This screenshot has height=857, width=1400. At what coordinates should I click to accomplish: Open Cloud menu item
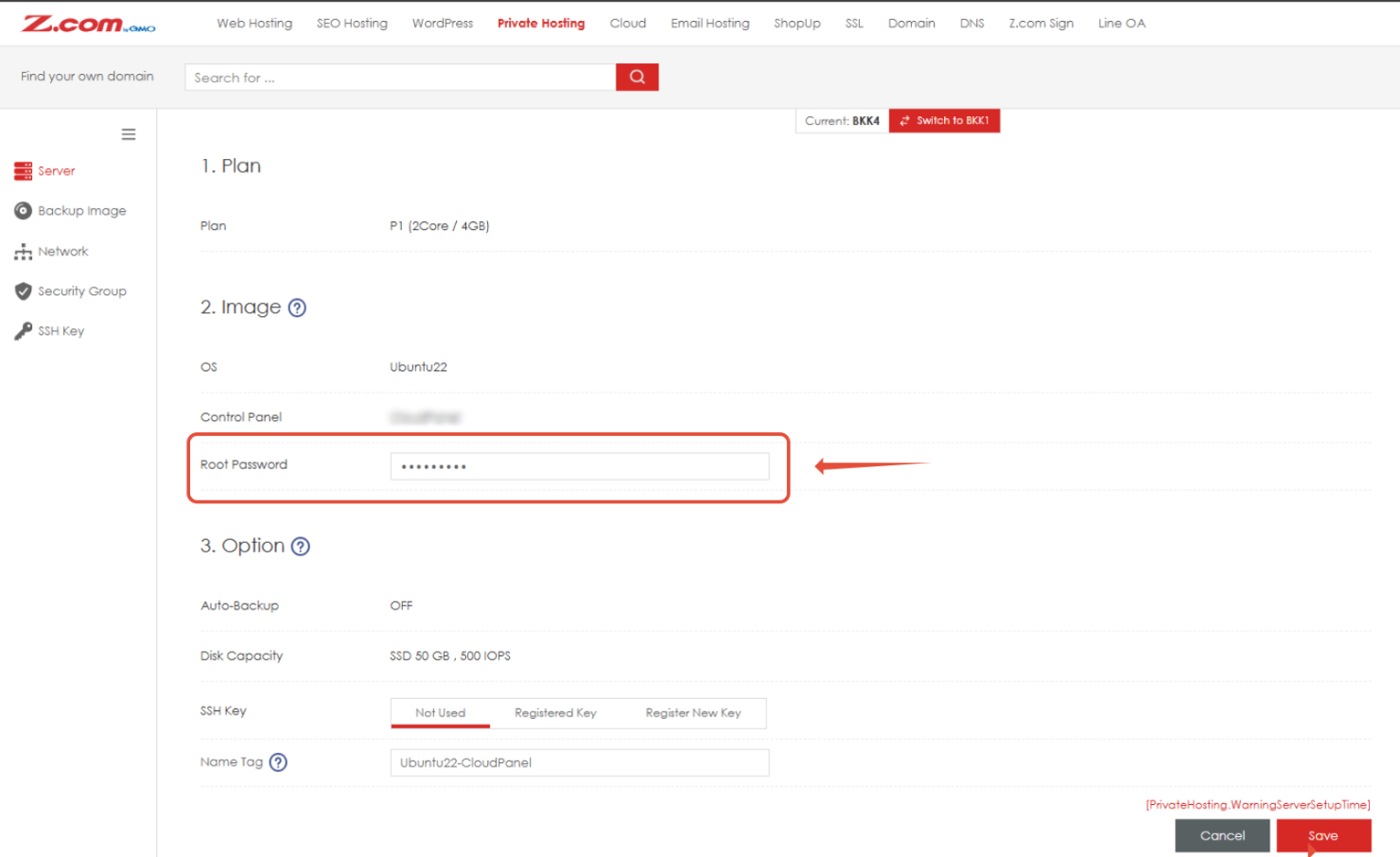(x=628, y=24)
